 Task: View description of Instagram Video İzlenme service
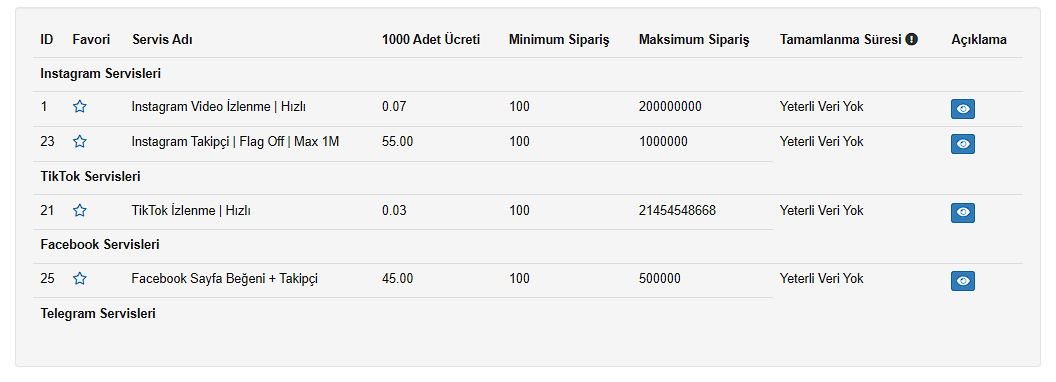tap(963, 109)
